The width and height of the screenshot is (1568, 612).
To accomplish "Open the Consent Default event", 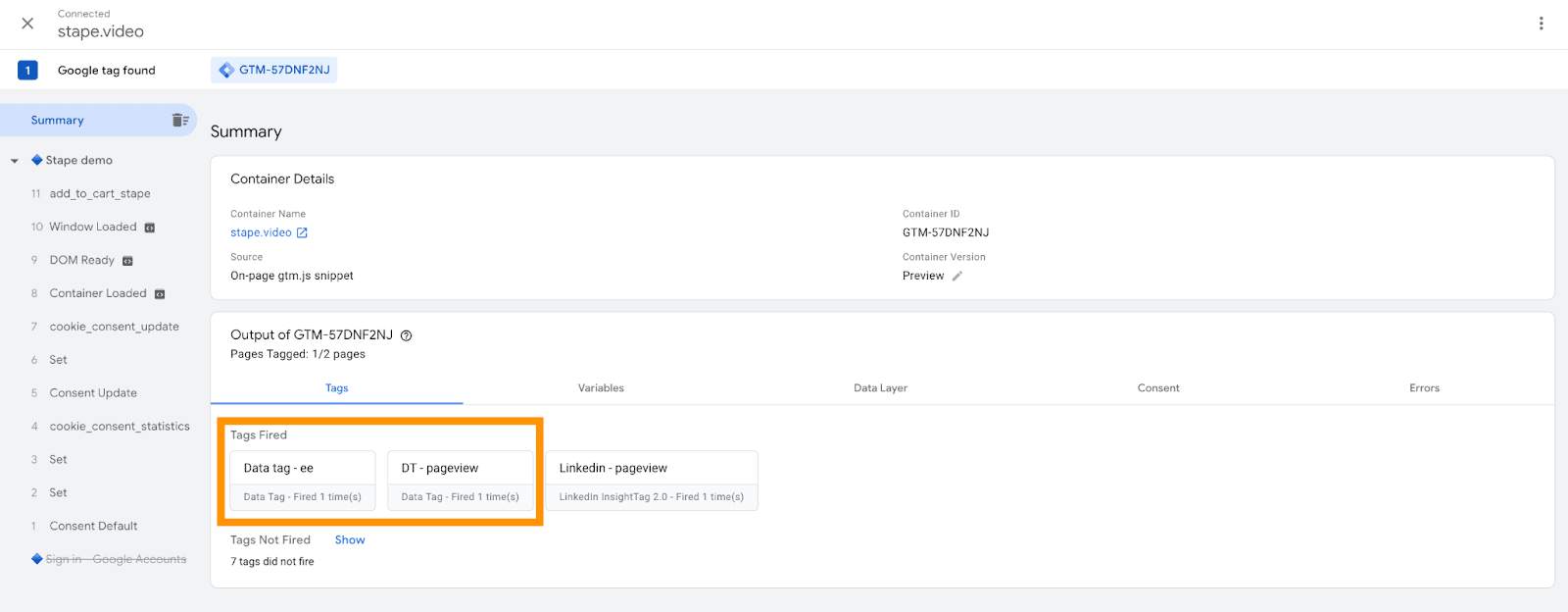I will [x=93, y=527].
